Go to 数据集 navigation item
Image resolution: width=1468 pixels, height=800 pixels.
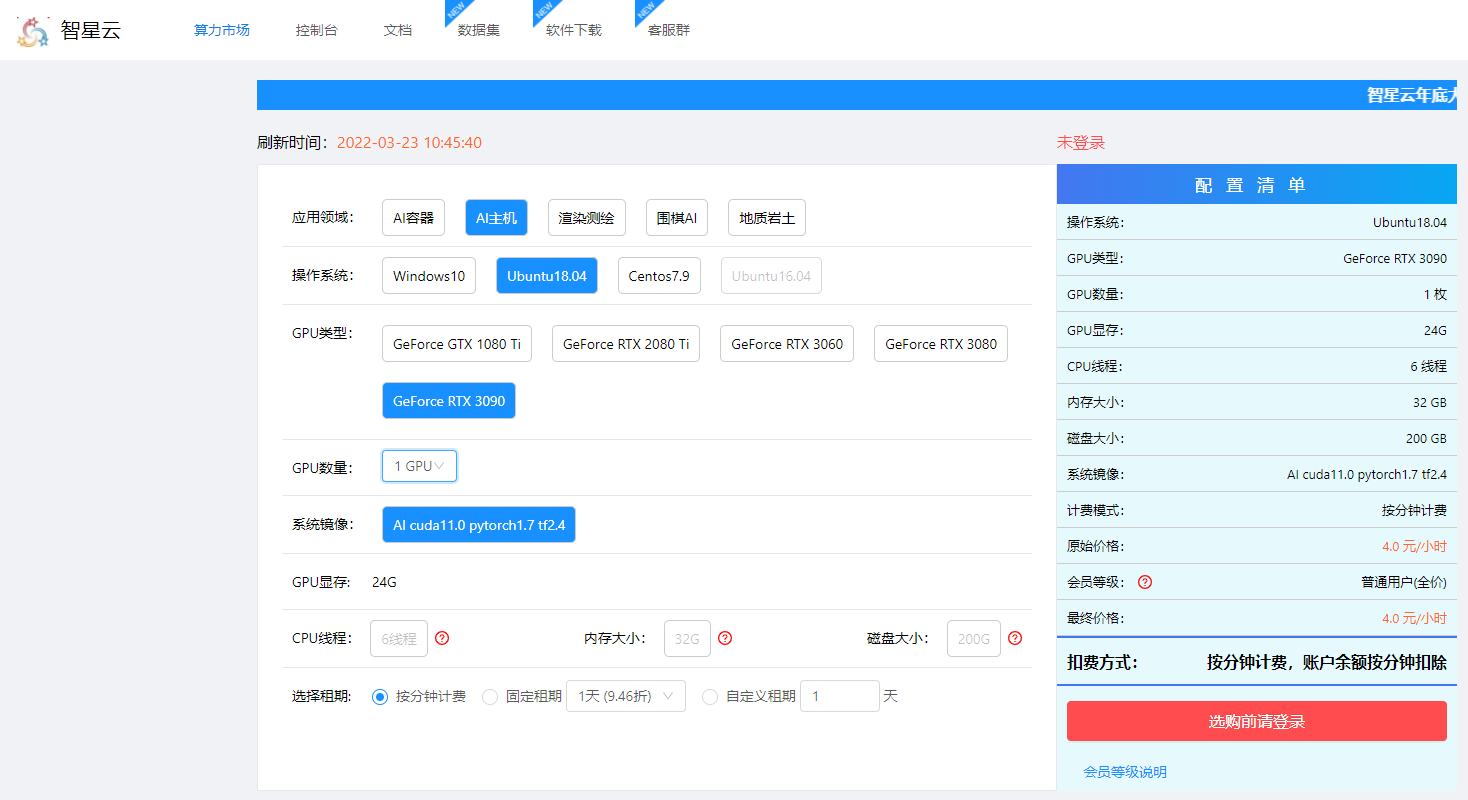tap(479, 30)
